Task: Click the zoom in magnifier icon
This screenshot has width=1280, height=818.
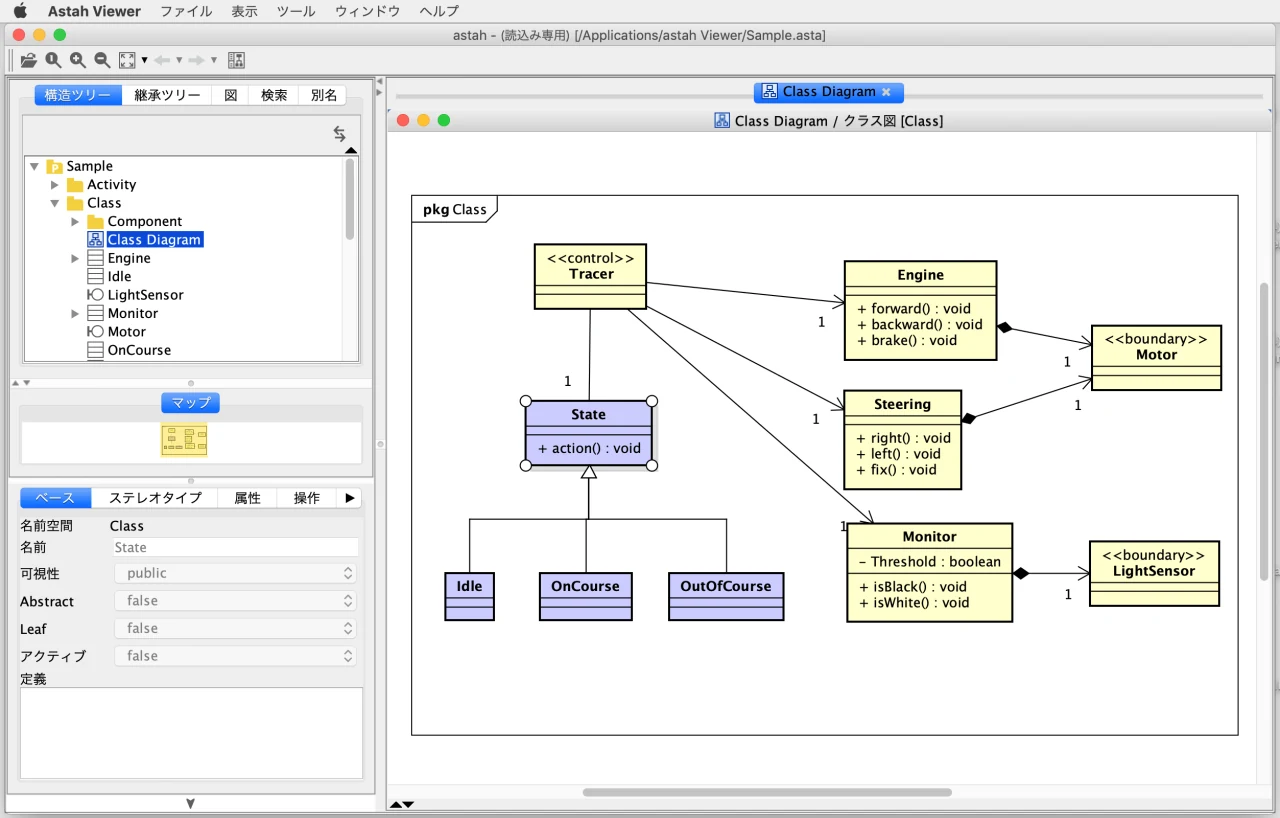Action: click(78, 60)
